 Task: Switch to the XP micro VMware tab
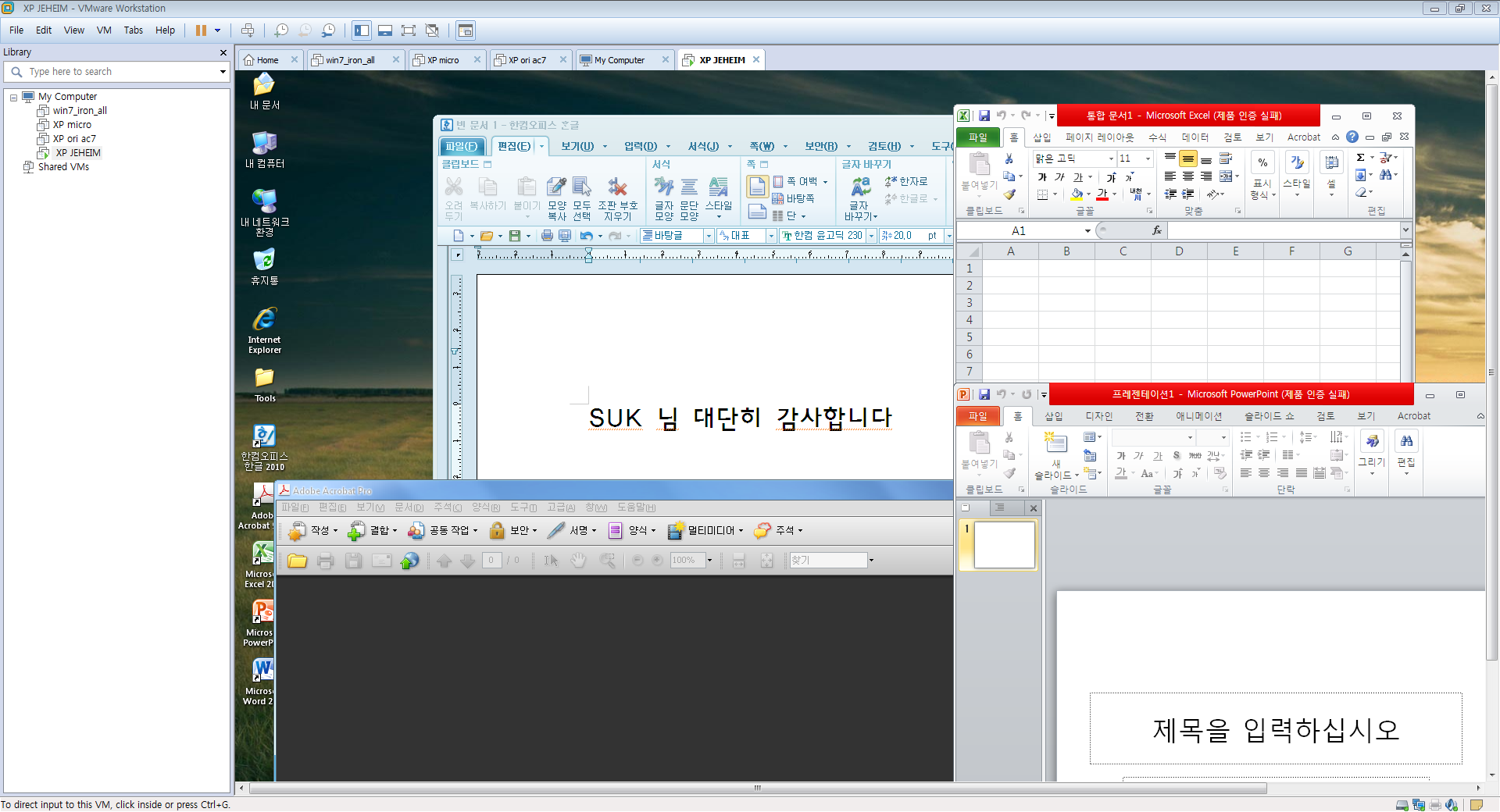[443, 60]
